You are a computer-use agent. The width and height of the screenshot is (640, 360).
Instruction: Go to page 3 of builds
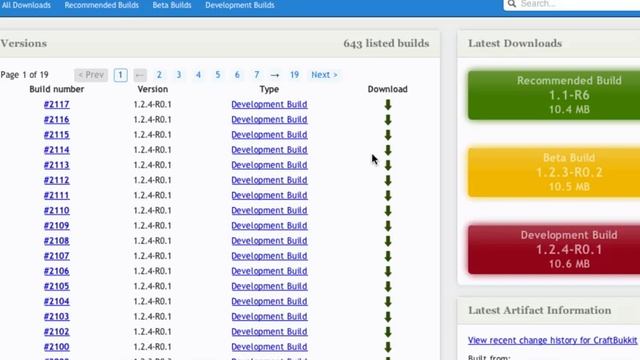click(179, 75)
